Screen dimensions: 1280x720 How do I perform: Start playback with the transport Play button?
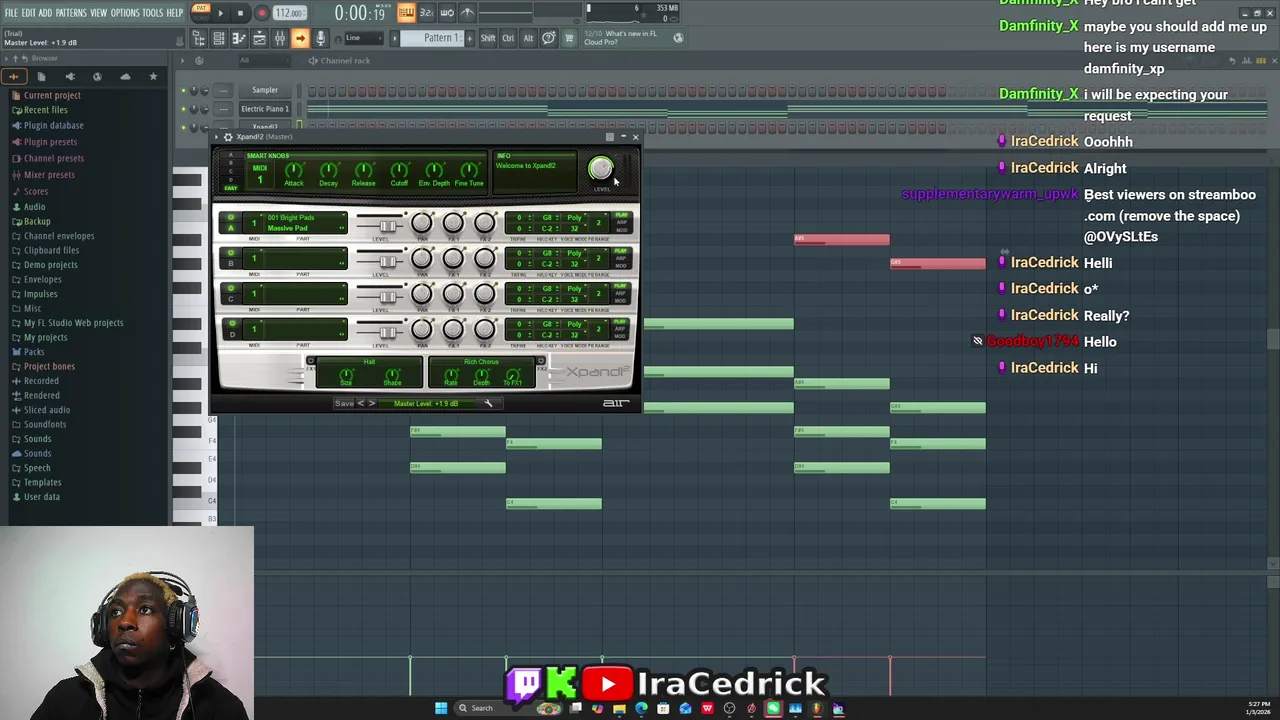pyautogui.click(x=221, y=13)
